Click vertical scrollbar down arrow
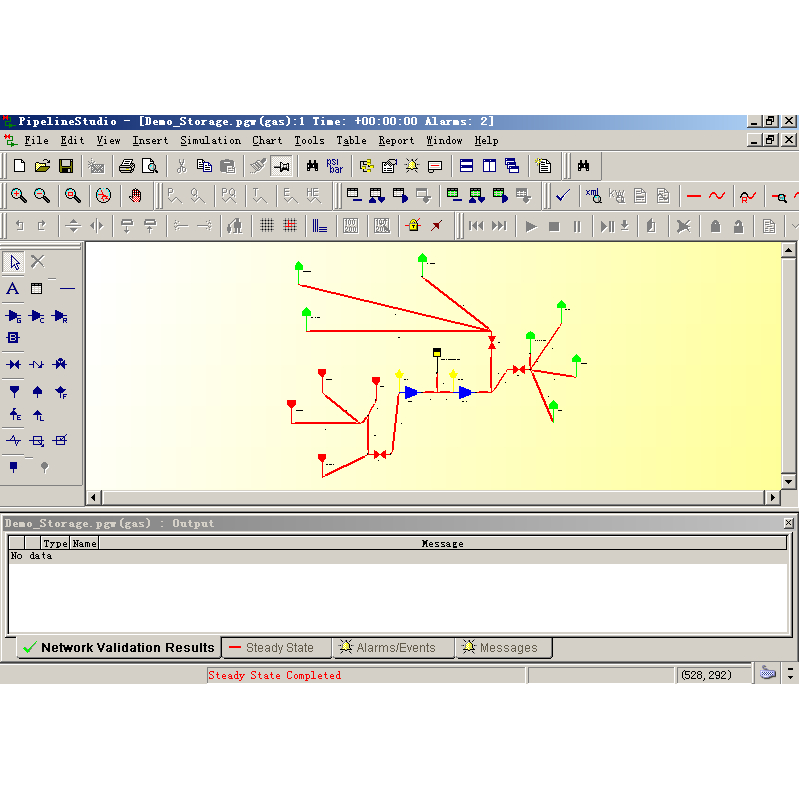 [x=788, y=482]
